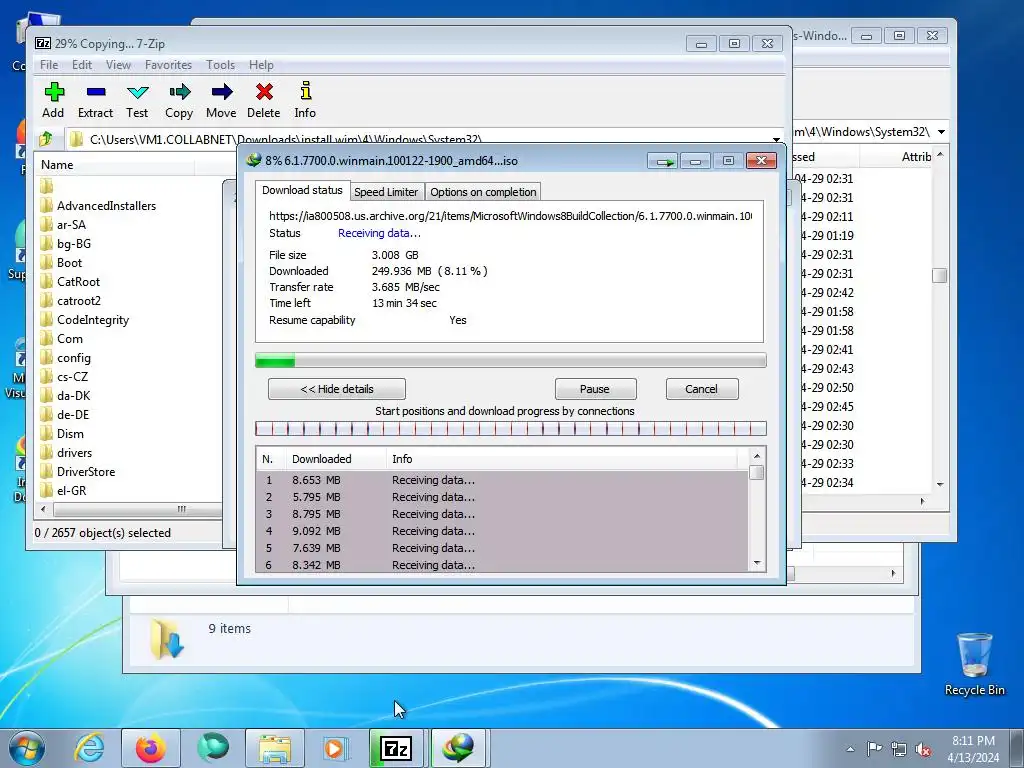
Task: Click the Name column header in 7-Zip
Action: click(x=114, y=165)
